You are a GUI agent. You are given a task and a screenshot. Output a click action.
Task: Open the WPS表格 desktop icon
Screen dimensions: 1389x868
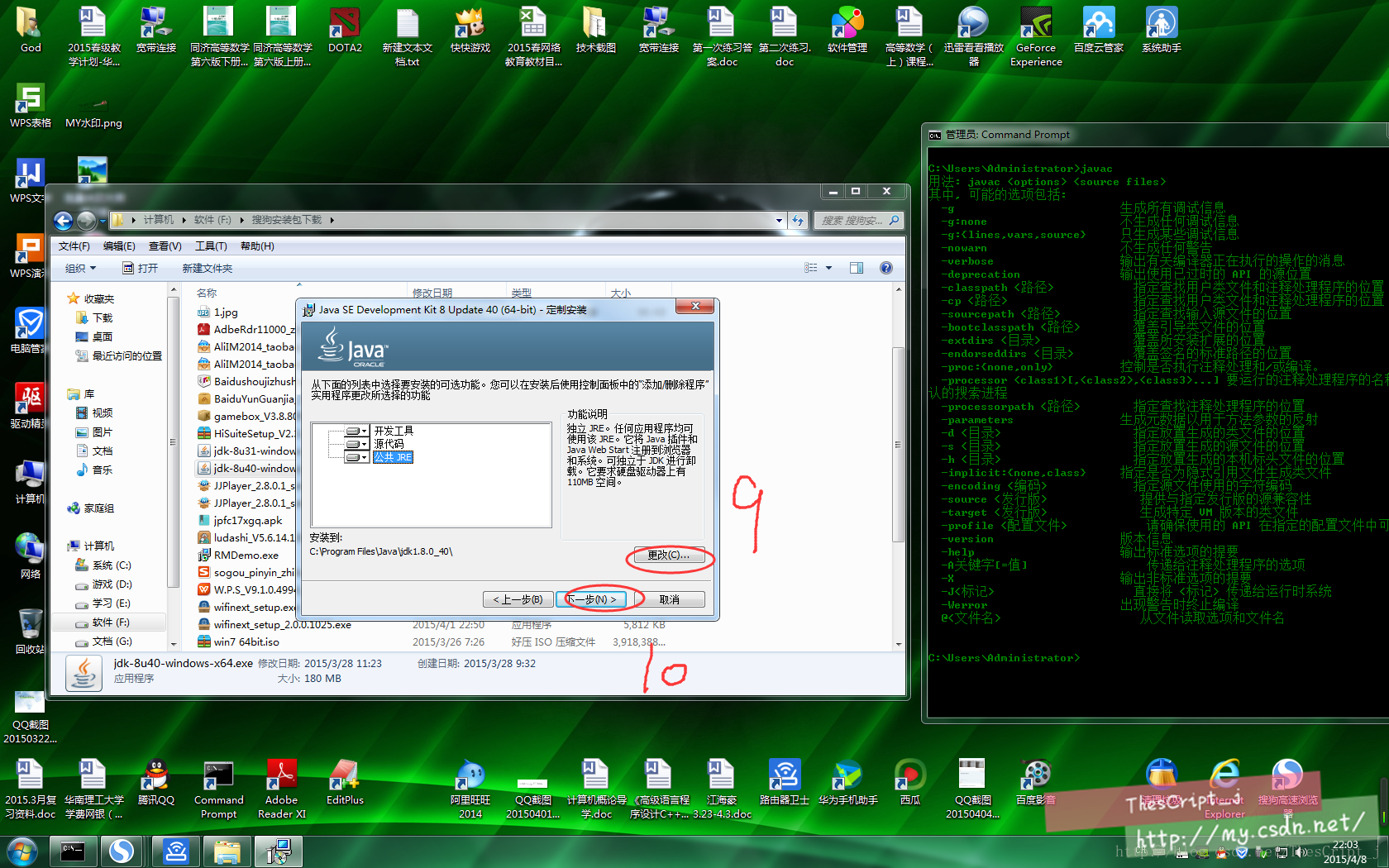pyautogui.click(x=31, y=105)
